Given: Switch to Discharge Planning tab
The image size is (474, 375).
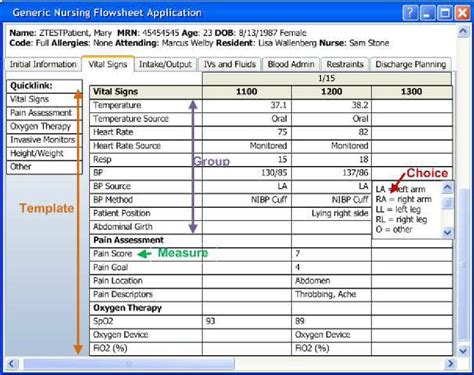Looking at the screenshot, I should coord(411,64).
